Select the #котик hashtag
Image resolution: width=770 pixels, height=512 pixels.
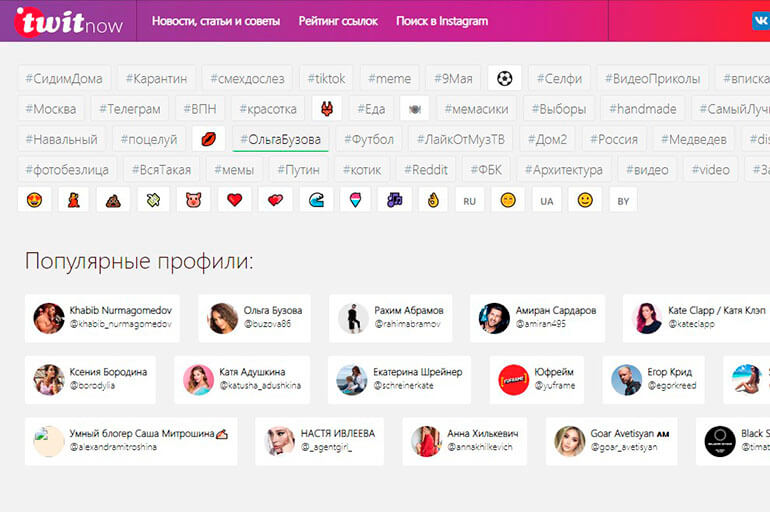[x=362, y=170]
